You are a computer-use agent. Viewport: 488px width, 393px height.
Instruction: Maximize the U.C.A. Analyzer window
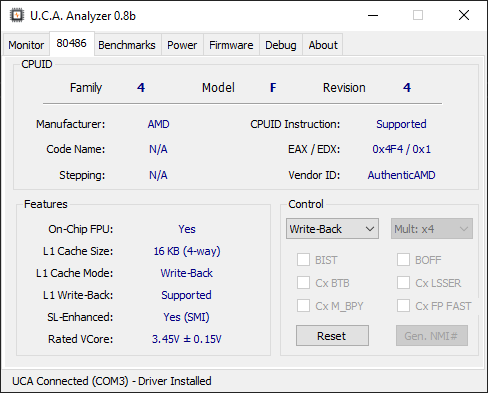tap(418, 15)
